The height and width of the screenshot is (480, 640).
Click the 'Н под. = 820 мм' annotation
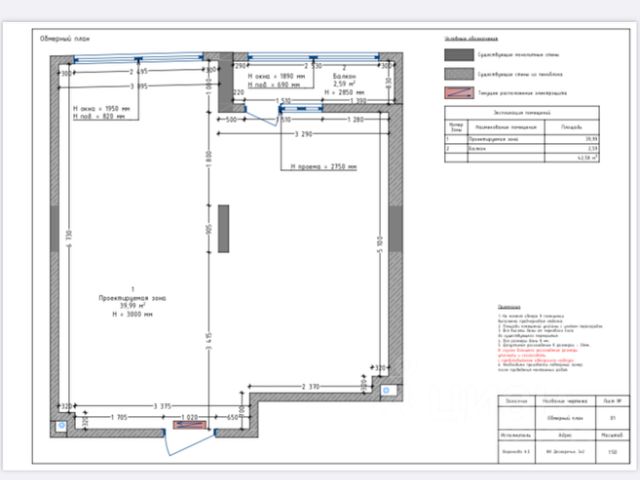99,117
